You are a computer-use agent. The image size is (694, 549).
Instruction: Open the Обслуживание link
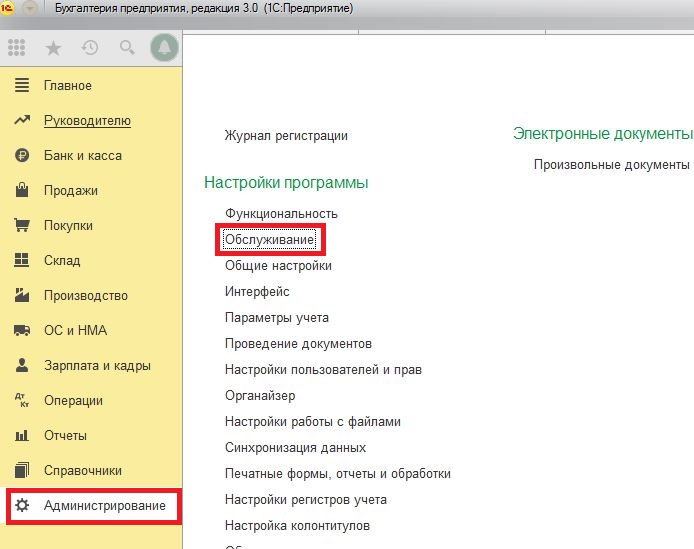(x=270, y=240)
